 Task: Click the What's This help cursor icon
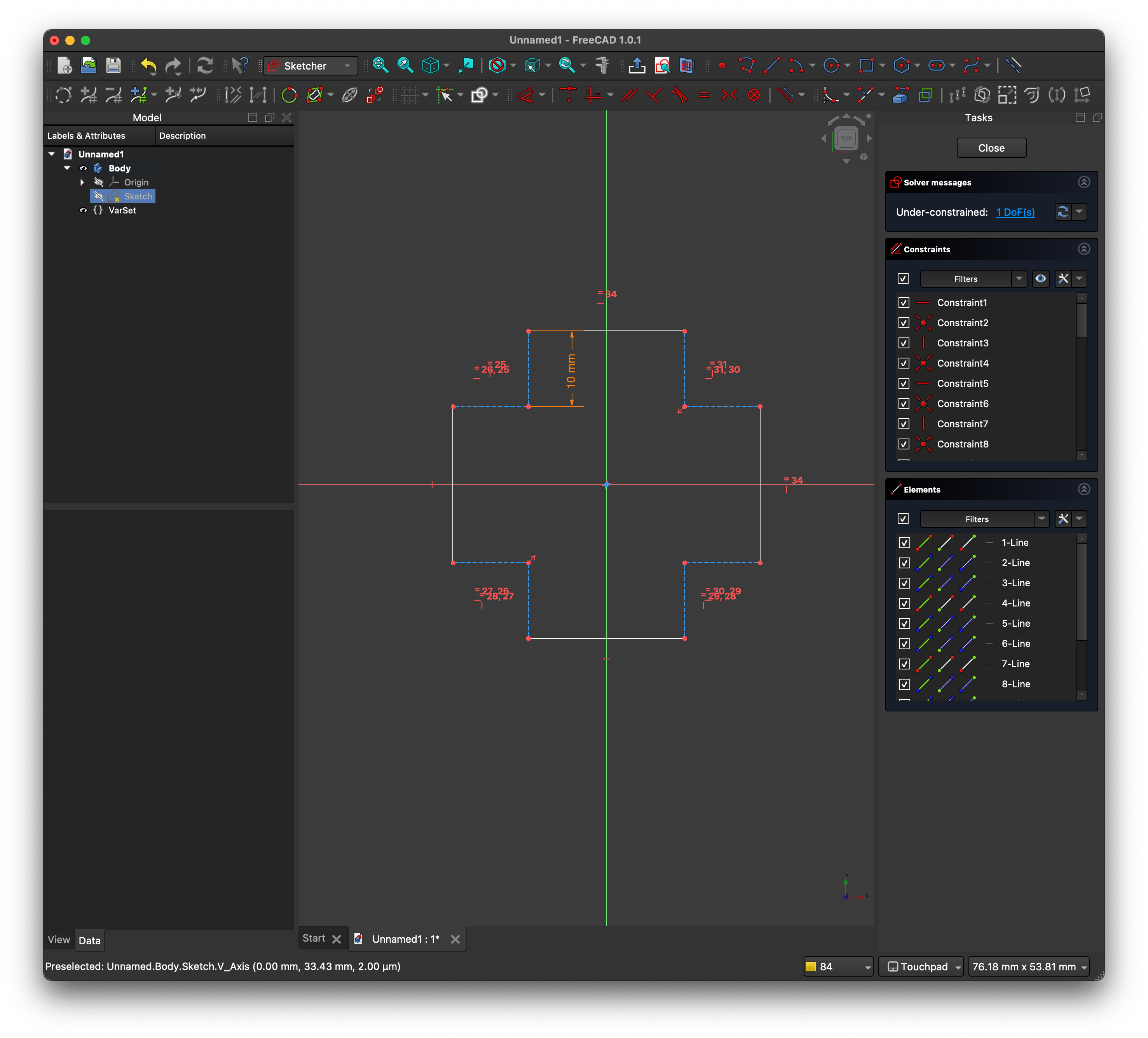point(240,66)
